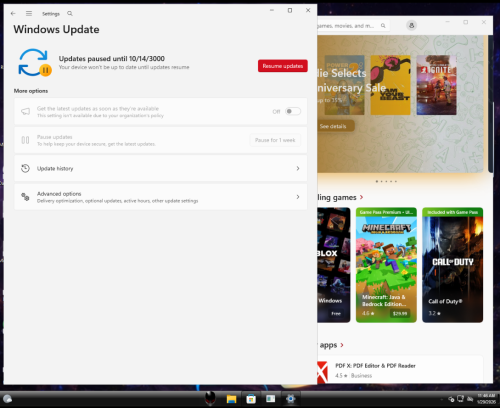Click the weather widget icon on taskbar
The width and height of the screenshot is (500, 408).
[x=7, y=399]
